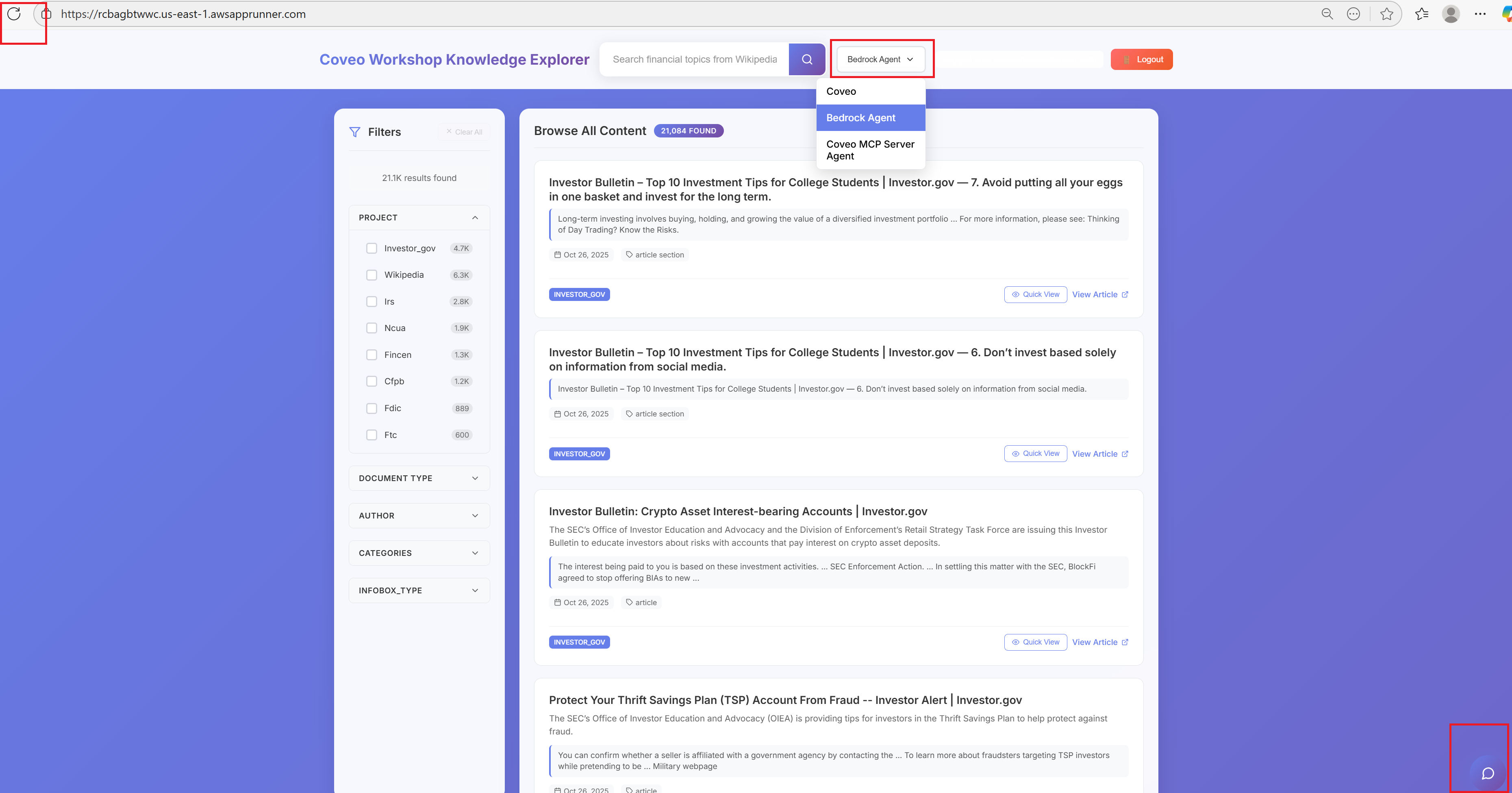Viewport: 1512px width, 793px height.
Task: Check the Wikipedia project filter checkbox
Action: click(x=372, y=274)
